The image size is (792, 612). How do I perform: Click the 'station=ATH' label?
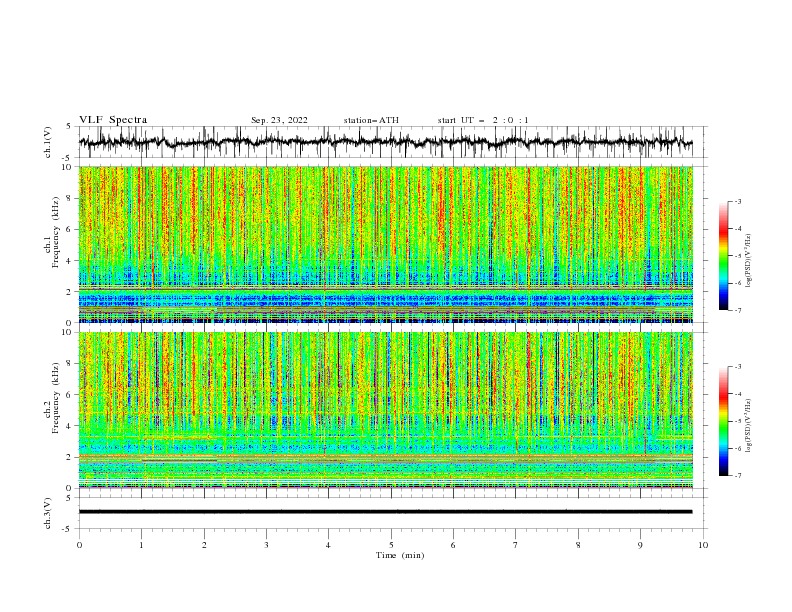click(x=371, y=120)
